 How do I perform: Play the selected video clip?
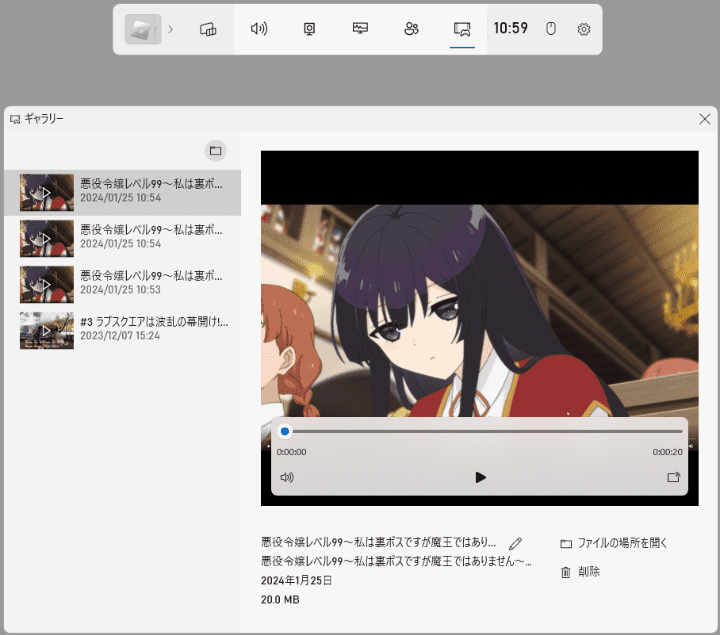point(480,478)
